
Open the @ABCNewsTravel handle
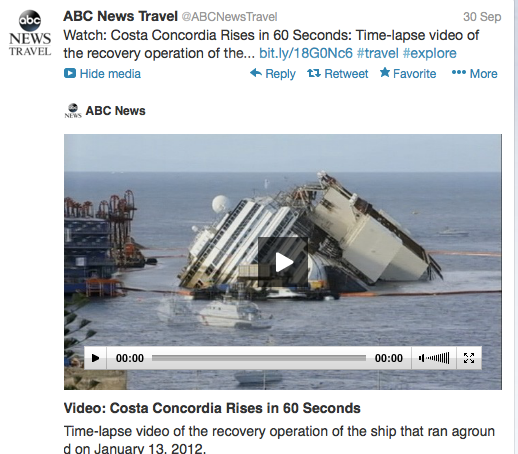coord(229,17)
